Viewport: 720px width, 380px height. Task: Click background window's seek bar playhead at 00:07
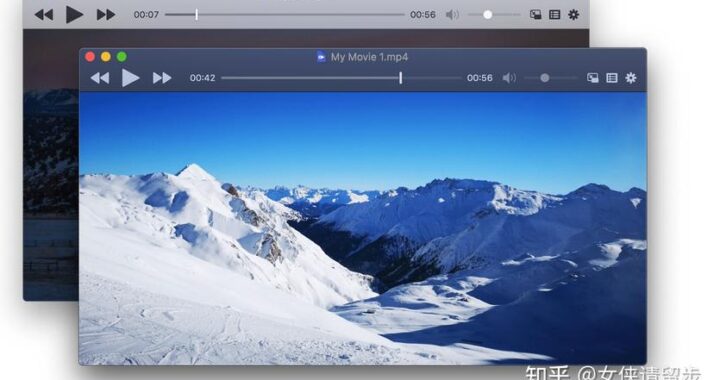(x=197, y=15)
